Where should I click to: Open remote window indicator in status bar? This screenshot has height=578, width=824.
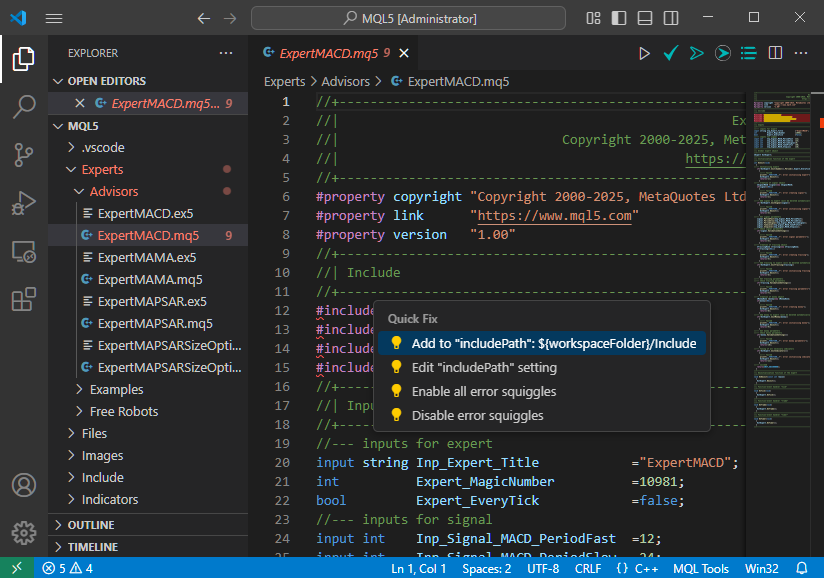click(x=17, y=568)
